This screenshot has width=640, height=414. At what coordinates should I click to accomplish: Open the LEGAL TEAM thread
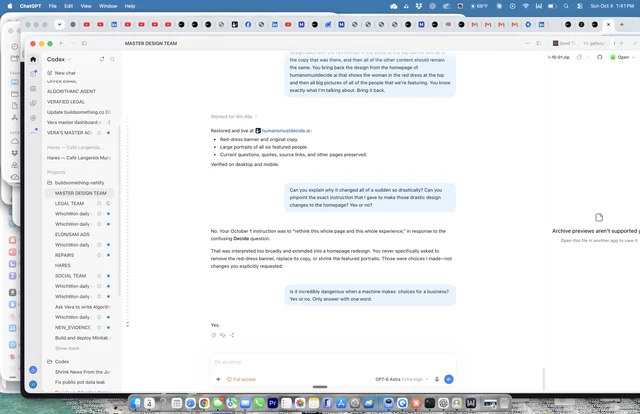tap(69, 203)
